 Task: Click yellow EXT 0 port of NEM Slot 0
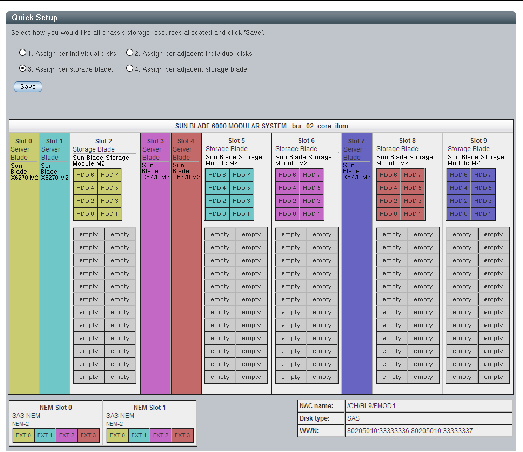(x=23, y=435)
